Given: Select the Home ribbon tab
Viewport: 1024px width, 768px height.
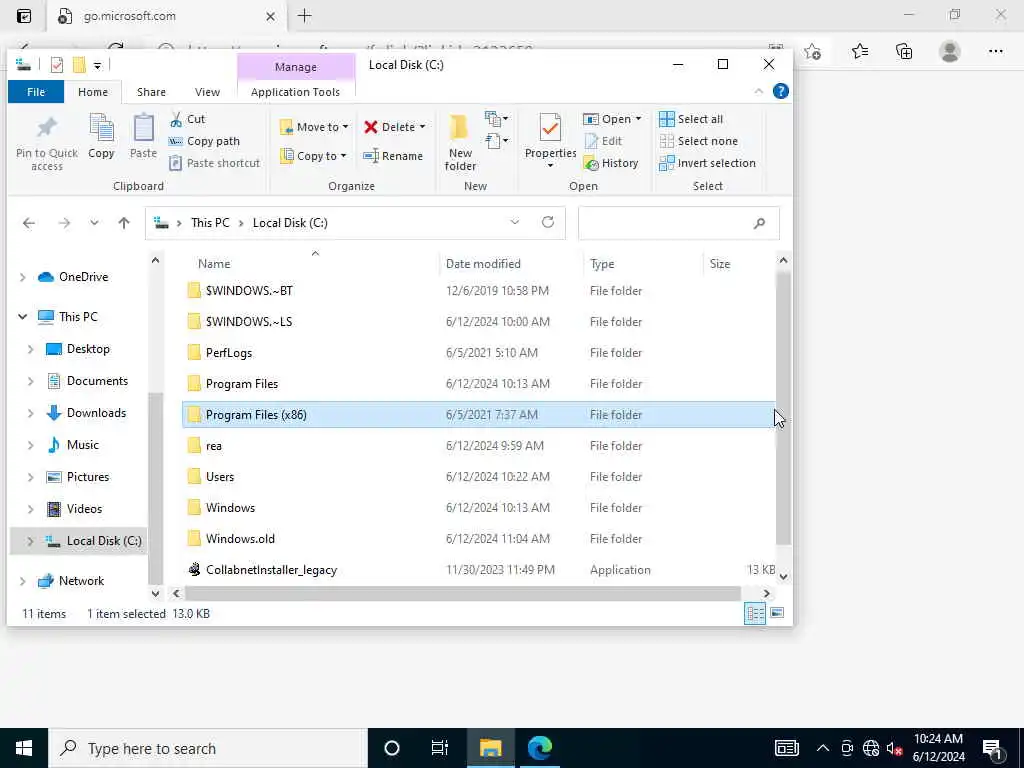Looking at the screenshot, I should [93, 92].
